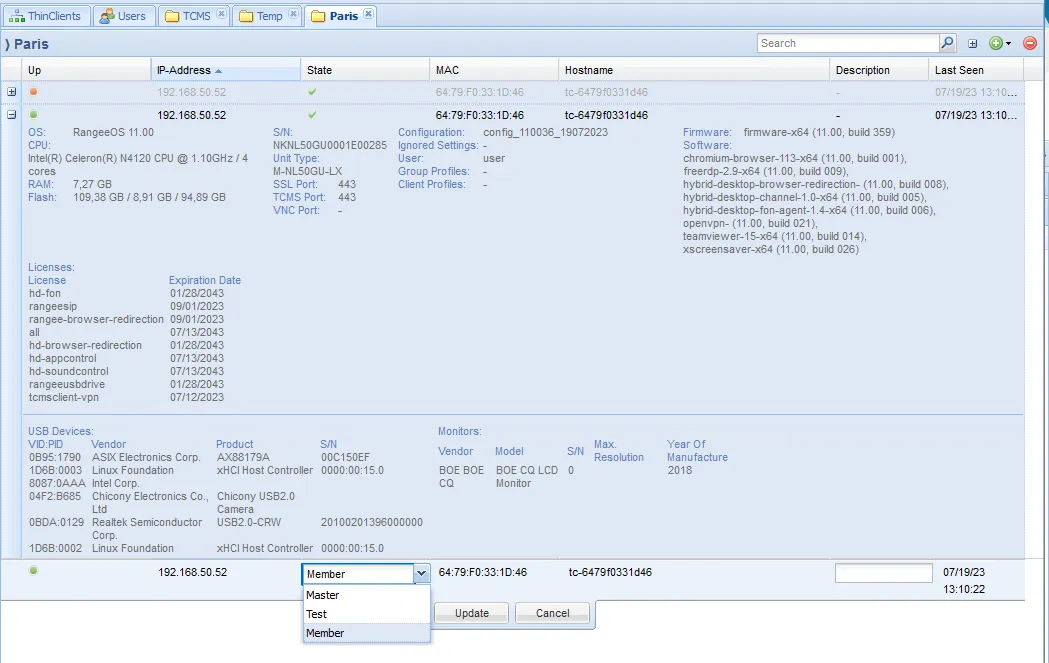Click the green checkmark in expanded row
The image size is (1049, 663).
tap(312, 114)
